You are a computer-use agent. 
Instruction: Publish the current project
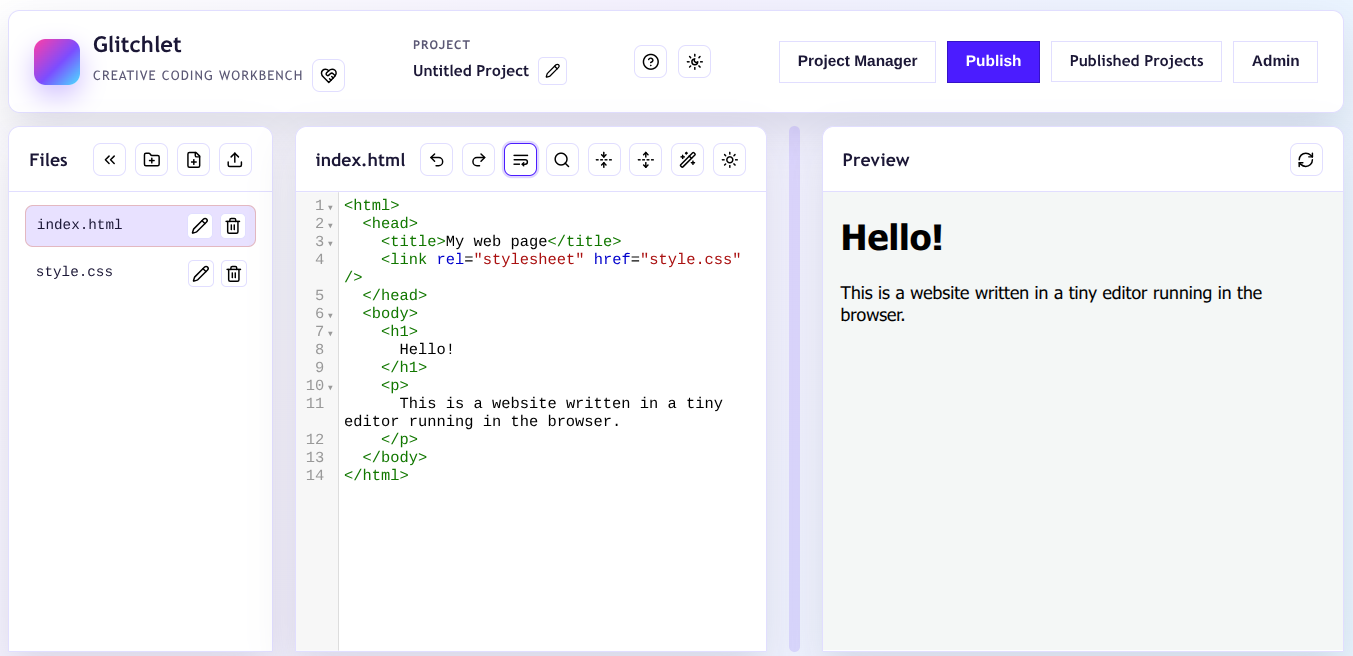point(993,61)
